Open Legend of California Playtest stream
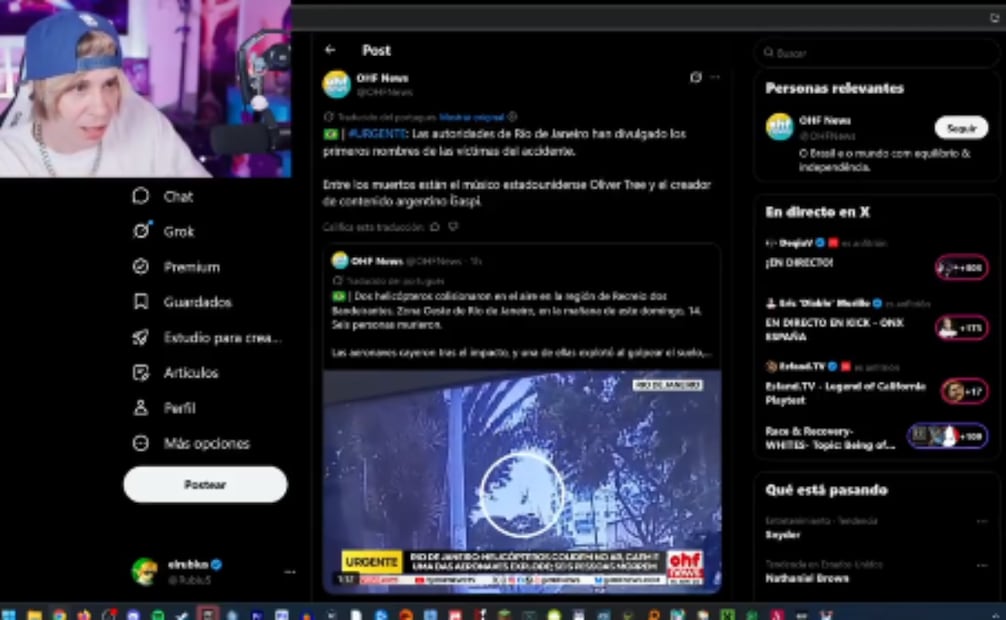Screen dimensions: 1006x620 coord(846,393)
